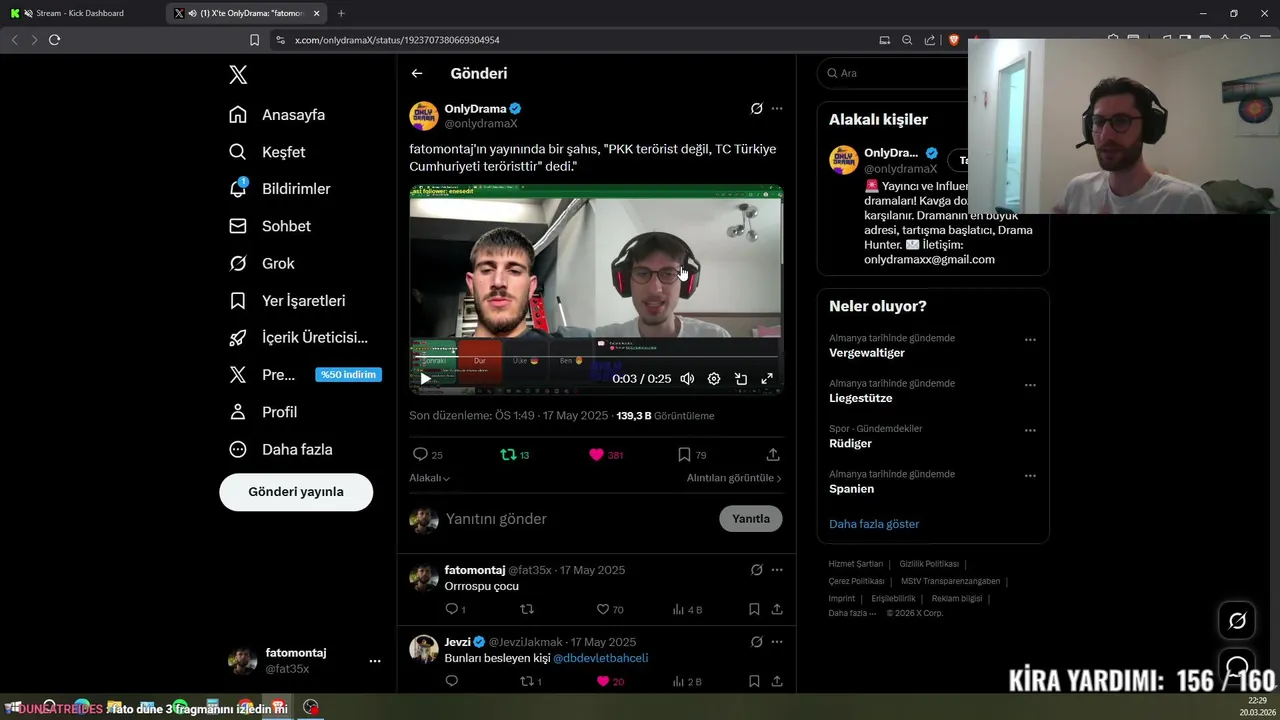Unlike the post with 381 likes

[606, 455]
